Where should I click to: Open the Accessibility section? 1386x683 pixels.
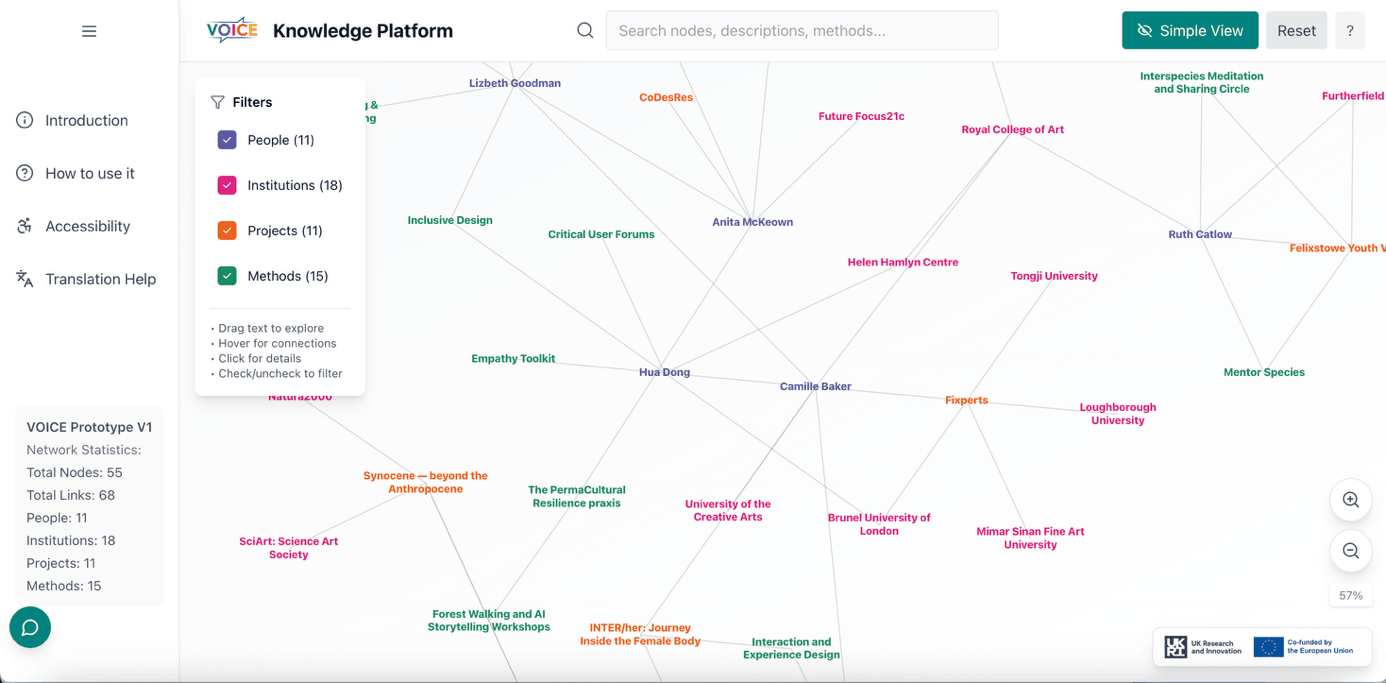tap(87, 226)
